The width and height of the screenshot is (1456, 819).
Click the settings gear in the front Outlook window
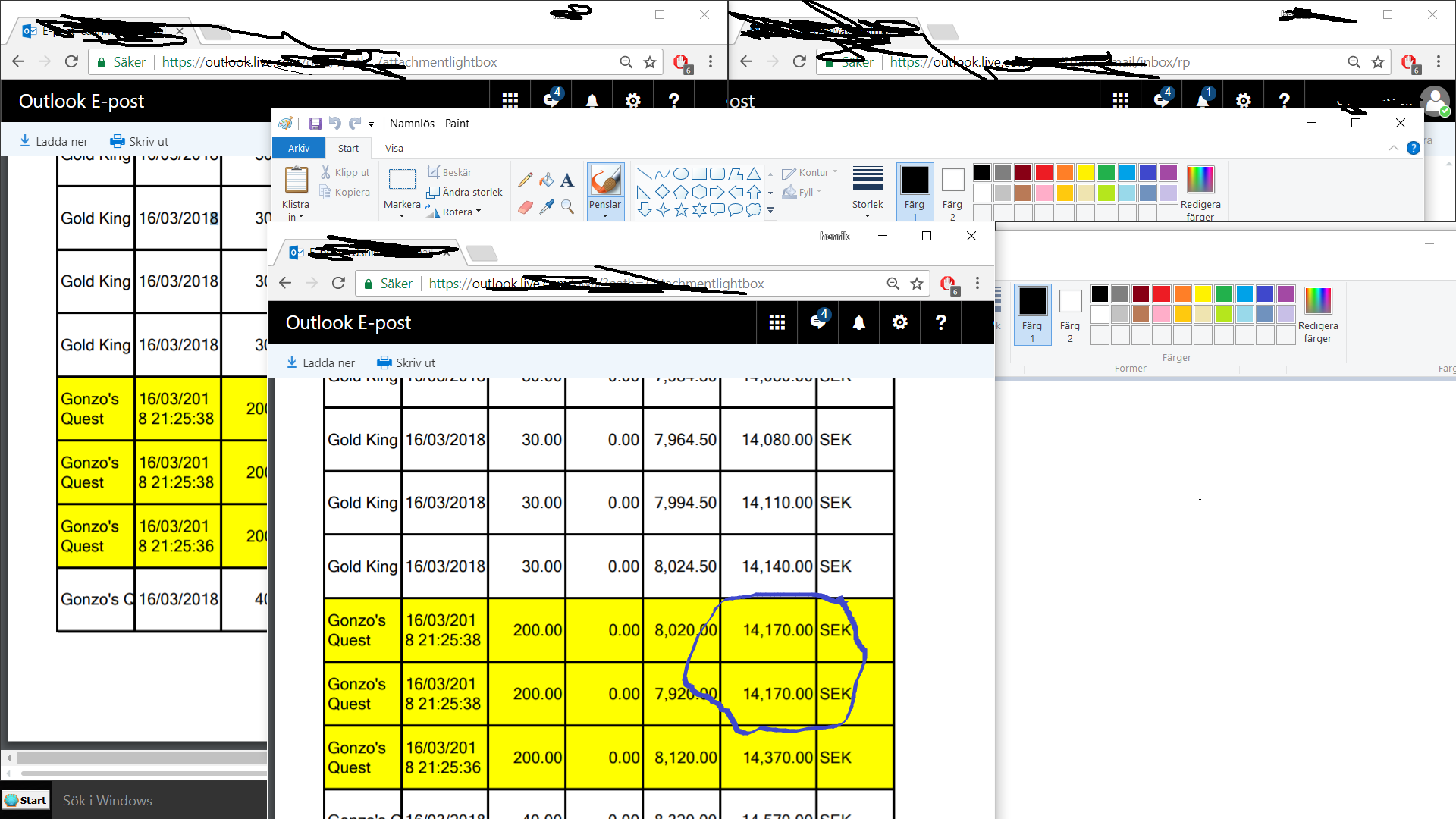click(899, 322)
